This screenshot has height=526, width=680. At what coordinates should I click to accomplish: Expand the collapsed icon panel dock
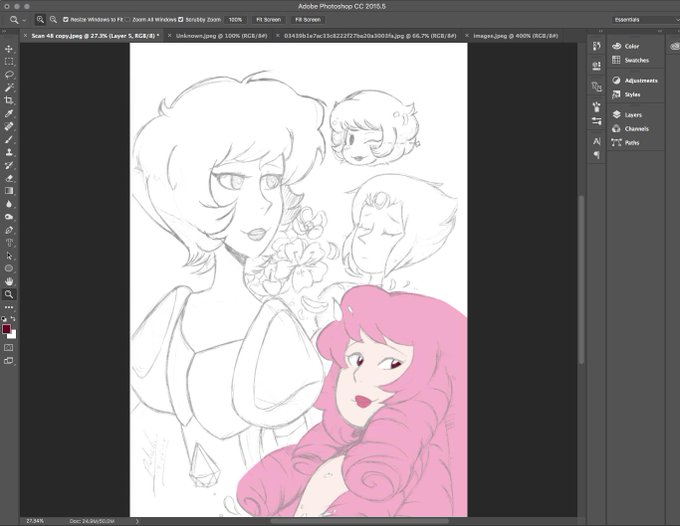click(601, 31)
